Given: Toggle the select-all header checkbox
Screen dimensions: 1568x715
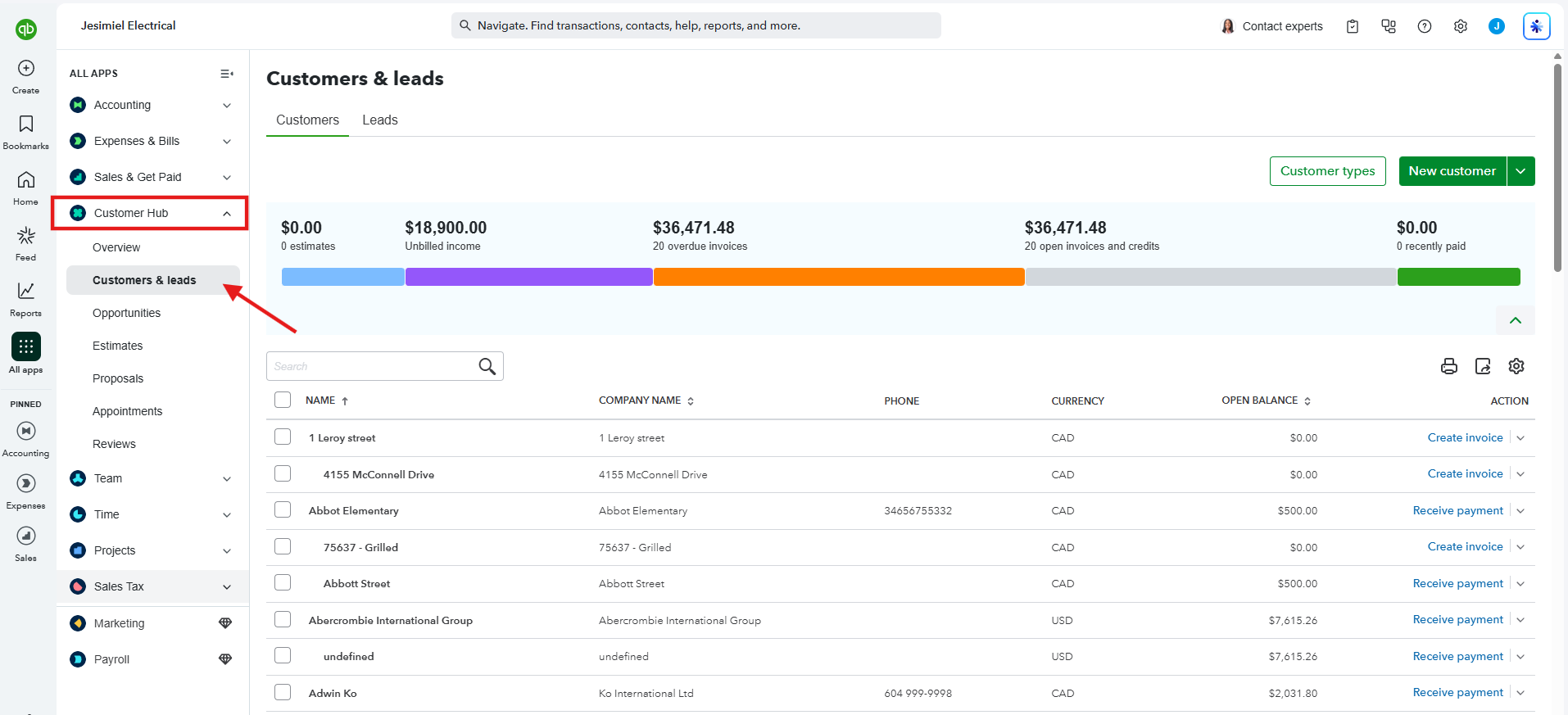Looking at the screenshot, I should pos(283,400).
